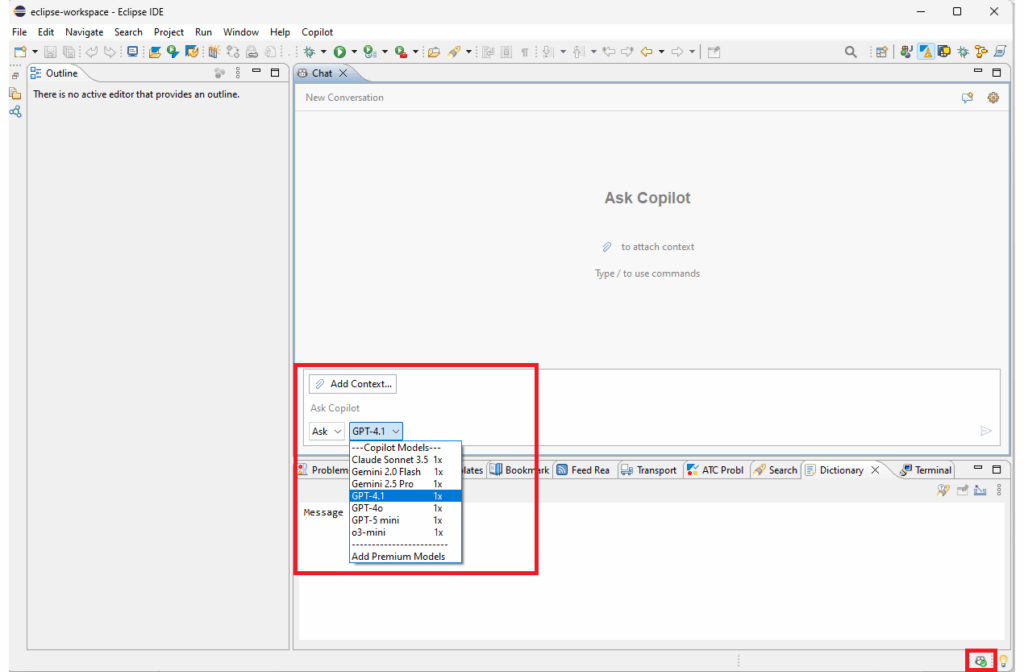The image size is (1024, 672).
Task: Collapse the GPT-4.1 model combo box
Action: coord(376,431)
